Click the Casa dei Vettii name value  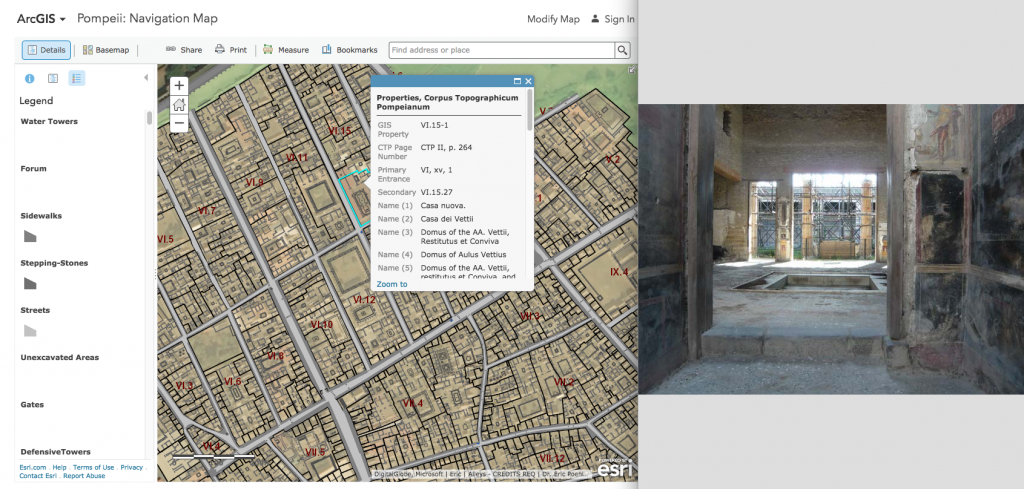click(x=447, y=219)
